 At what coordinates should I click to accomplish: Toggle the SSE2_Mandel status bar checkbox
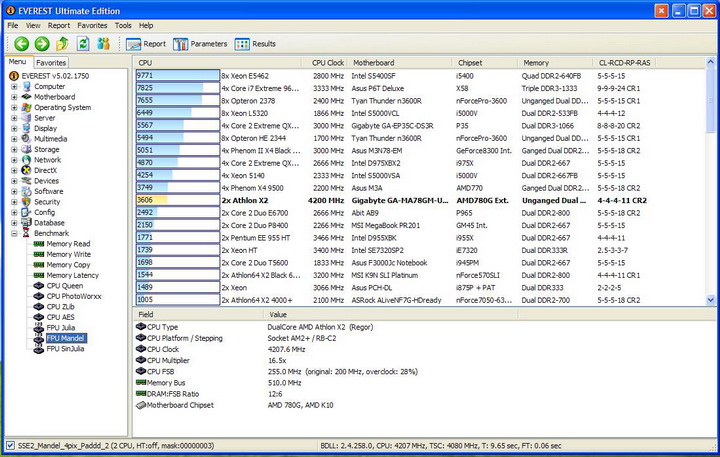click(10, 445)
